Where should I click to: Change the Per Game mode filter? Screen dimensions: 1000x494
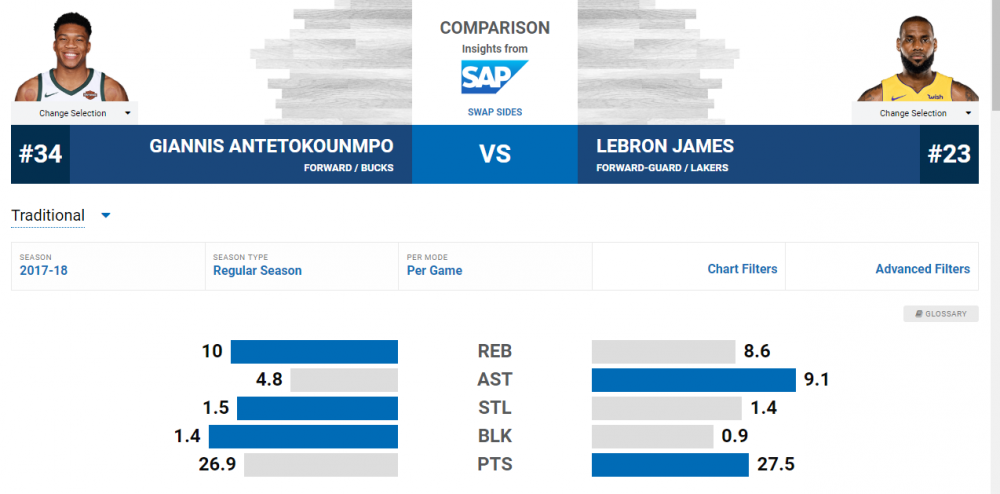click(x=434, y=270)
